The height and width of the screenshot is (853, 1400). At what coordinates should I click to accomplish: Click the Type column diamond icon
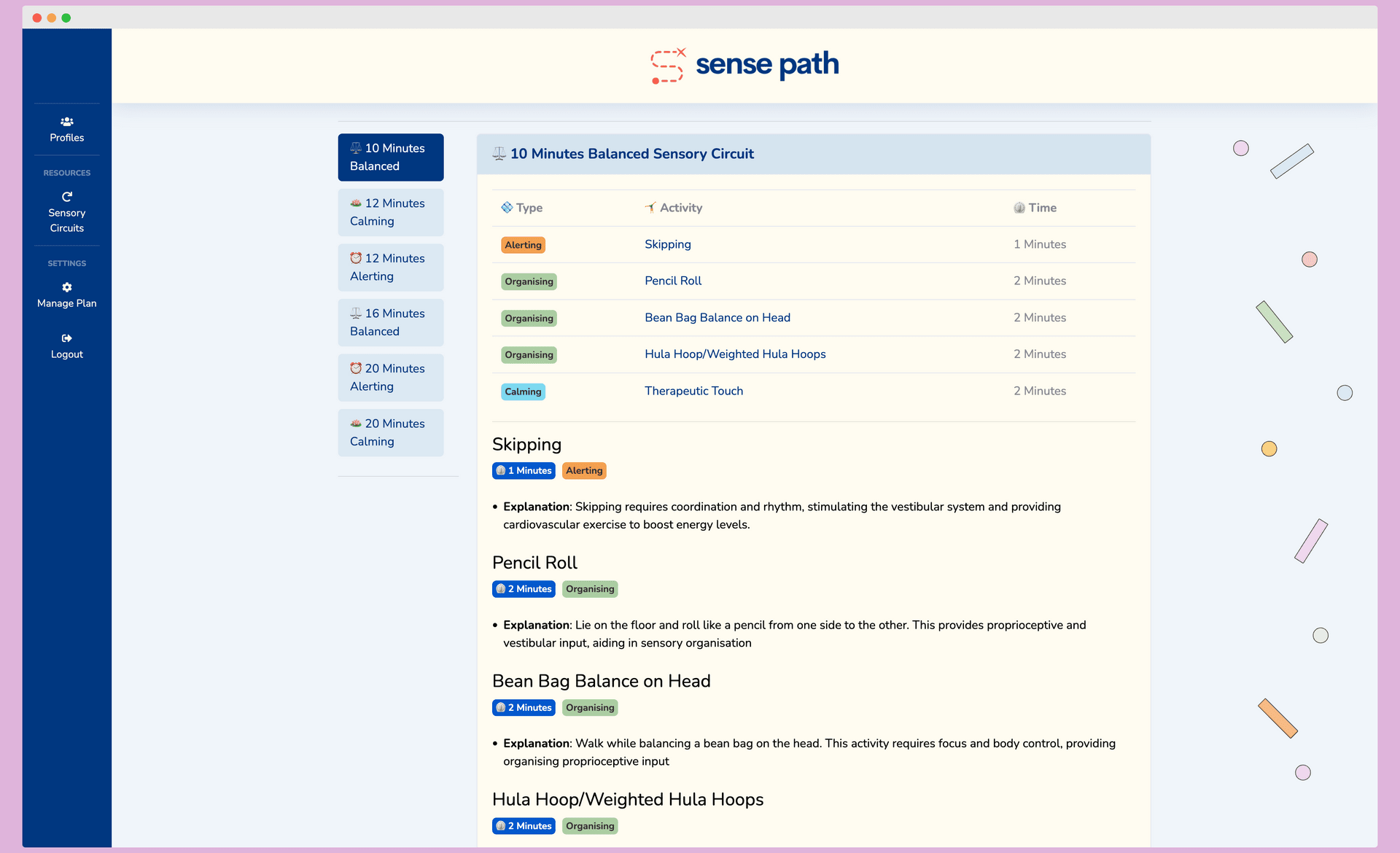pyautogui.click(x=507, y=208)
